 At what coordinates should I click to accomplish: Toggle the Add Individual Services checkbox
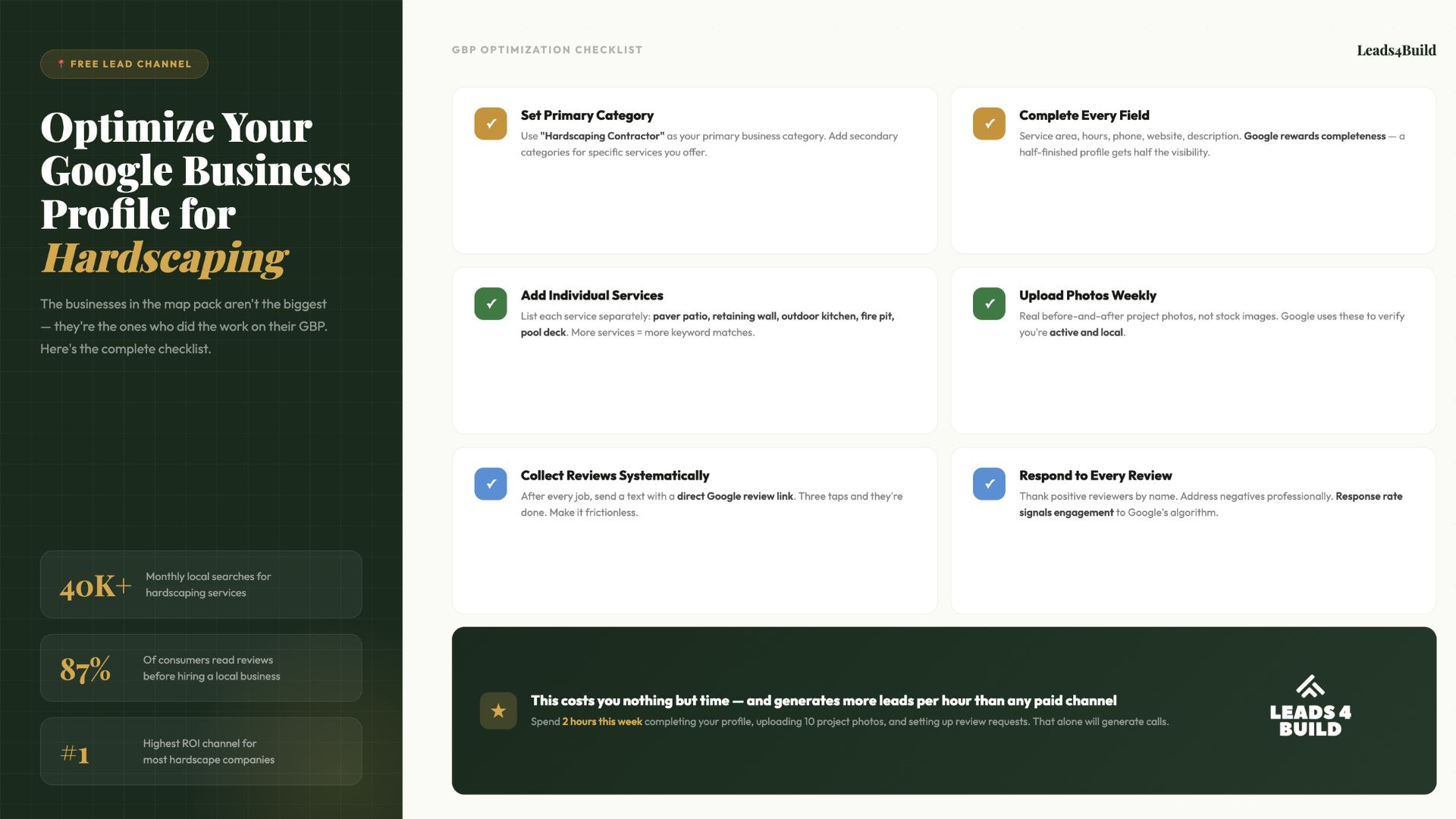click(x=491, y=304)
